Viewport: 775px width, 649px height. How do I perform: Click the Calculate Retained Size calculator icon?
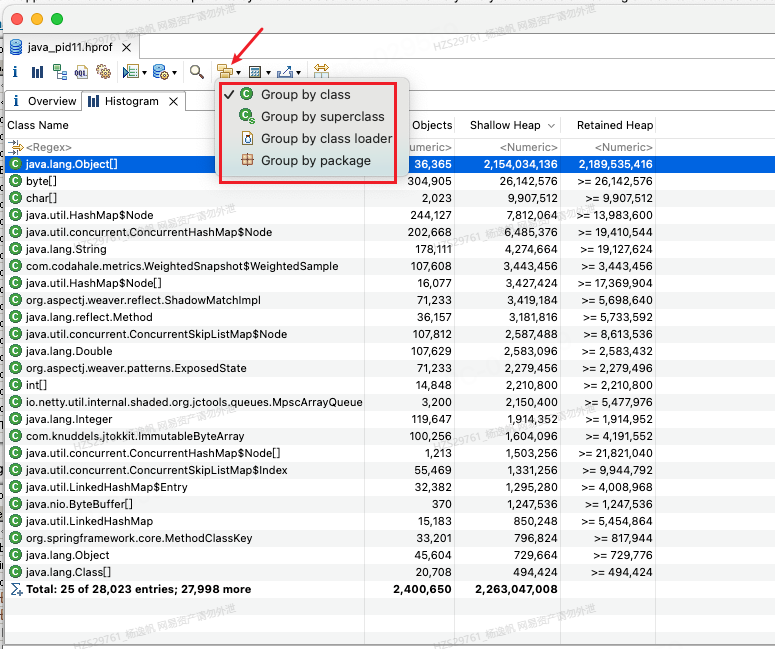255,72
